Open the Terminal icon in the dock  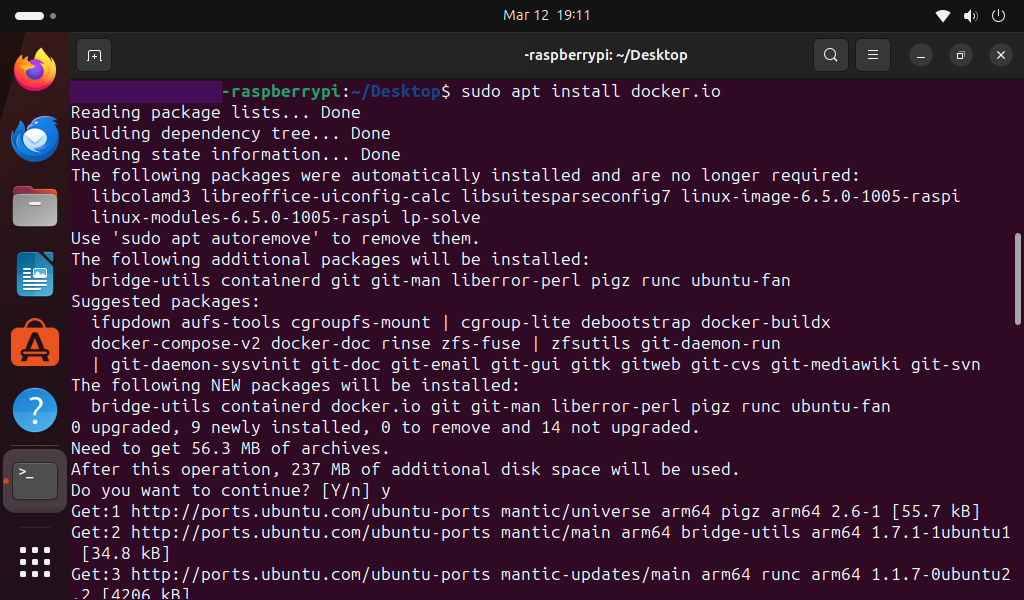(x=34, y=480)
